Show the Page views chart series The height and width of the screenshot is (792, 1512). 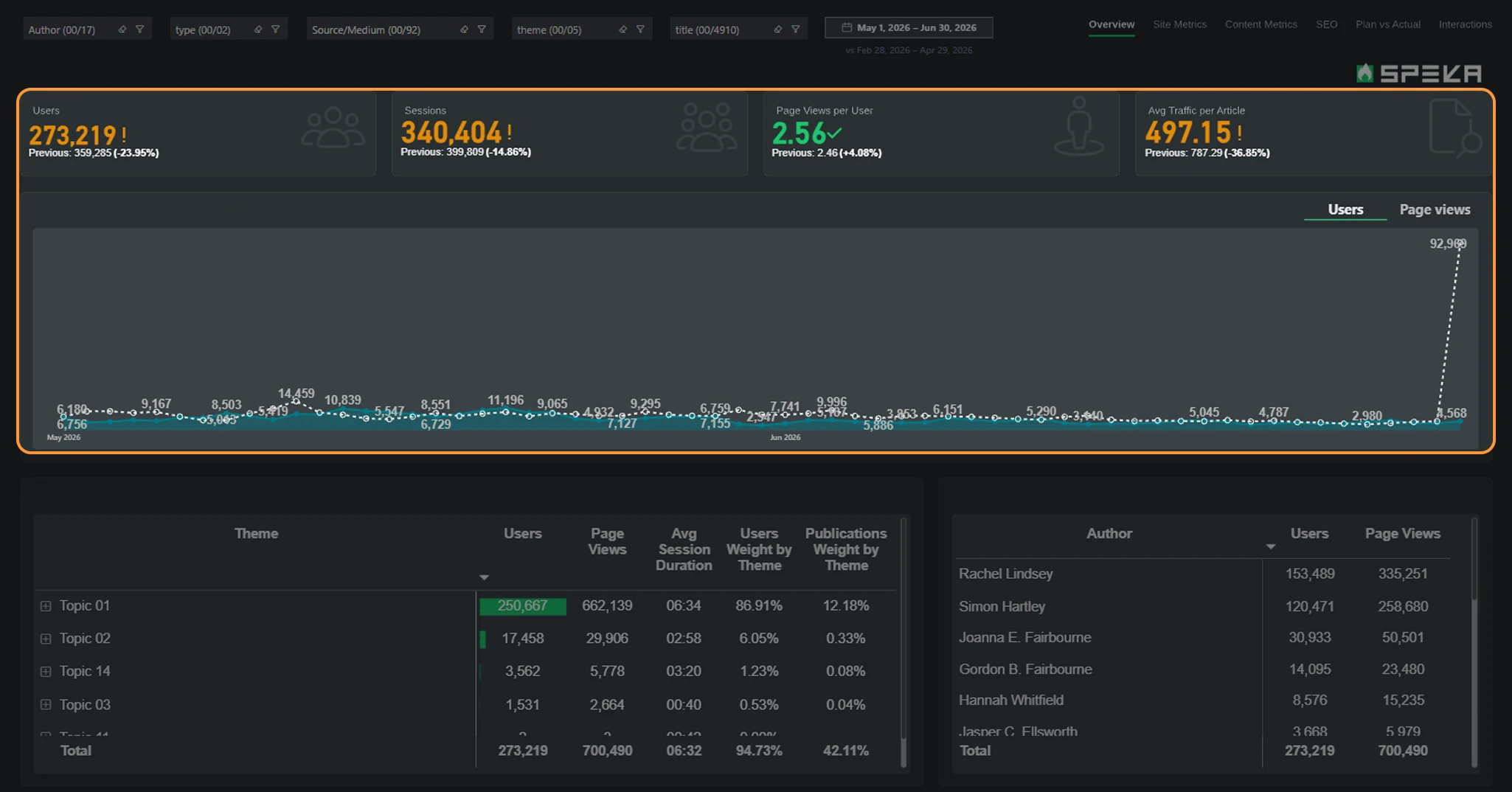[1435, 209]
